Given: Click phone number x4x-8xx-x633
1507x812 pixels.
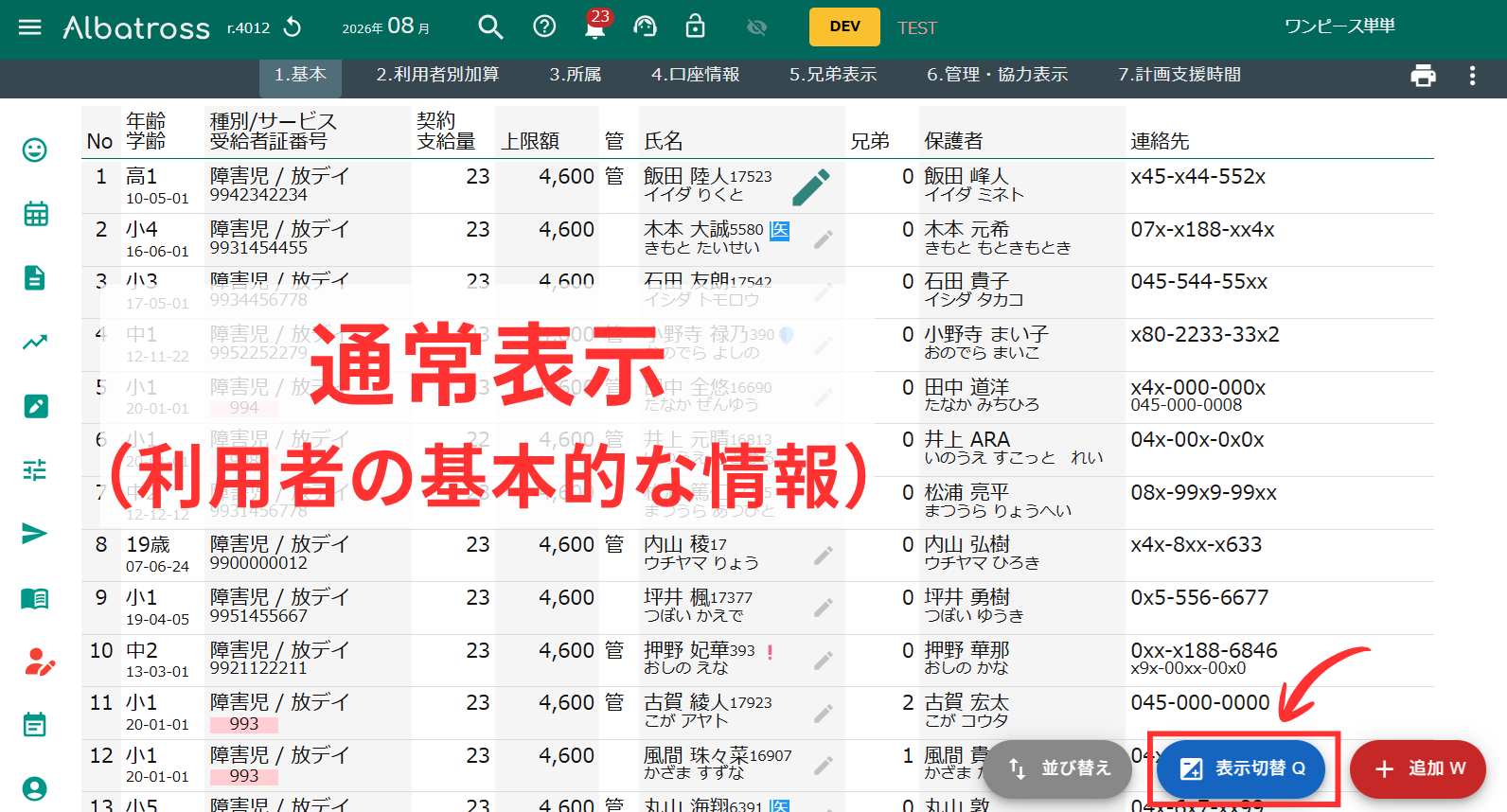Looking at the screenshot, I should click(1197, 544).
